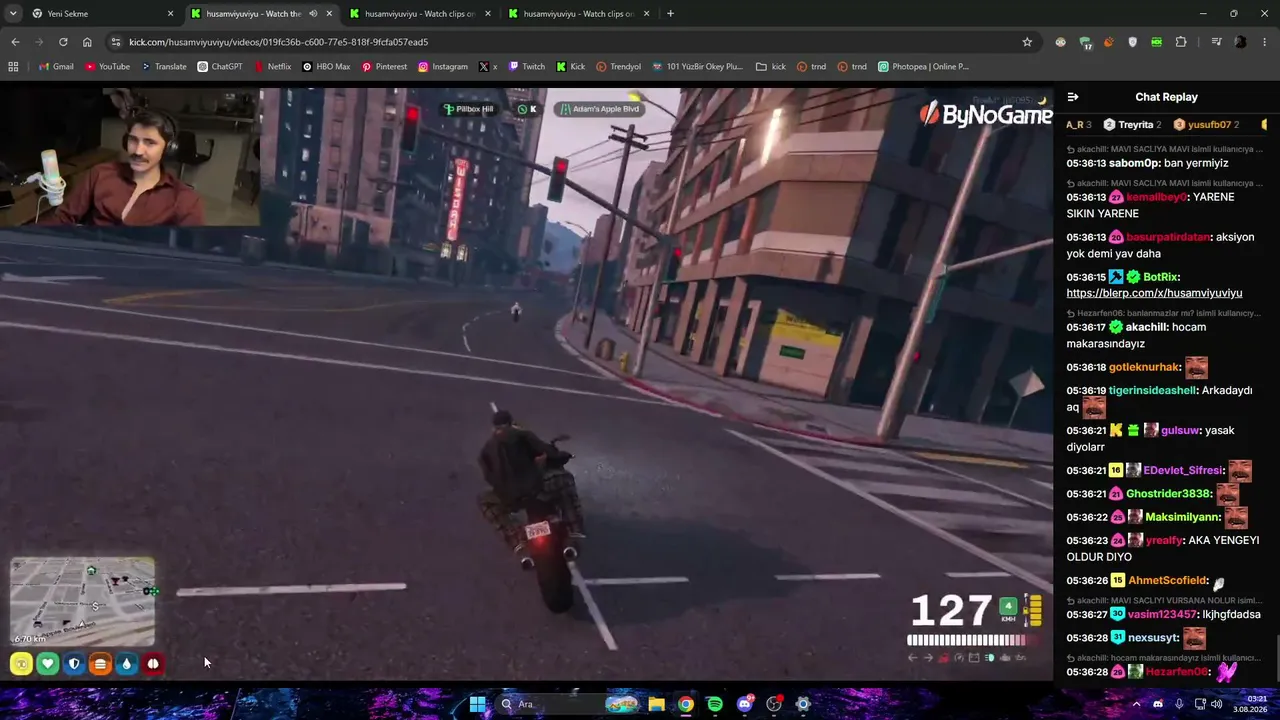Viewport: 1280px width, 720px height.
Task: Open the Gmail bookmark
Action: pos(56,67)
